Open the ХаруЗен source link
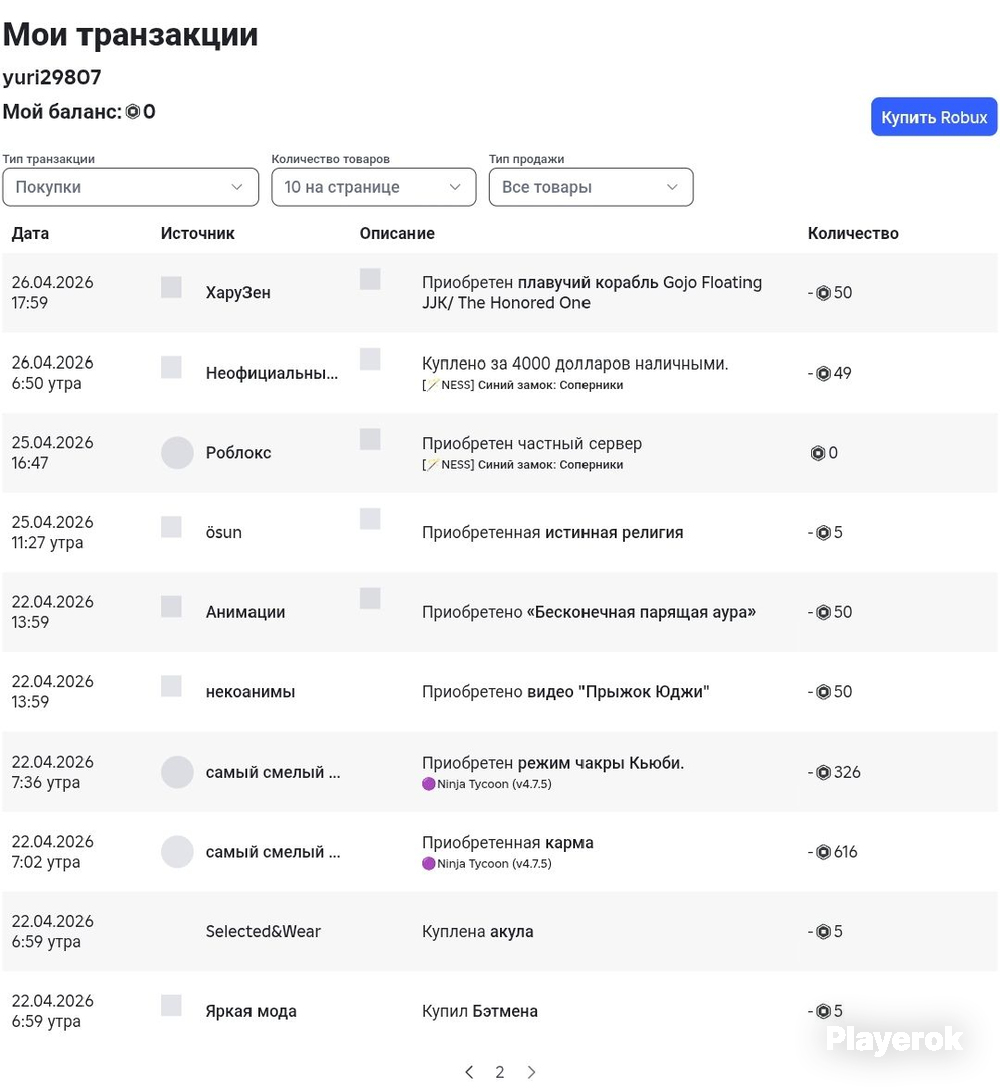The image size is (1000, 1091). click(238, 293)
